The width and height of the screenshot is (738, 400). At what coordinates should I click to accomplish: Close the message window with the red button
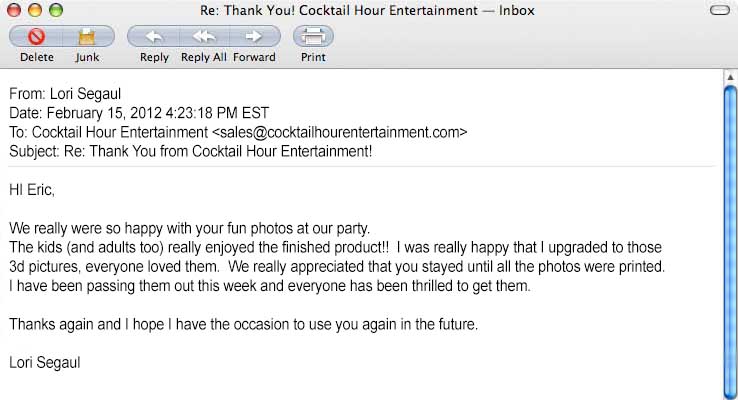click(x=14, y=10)
